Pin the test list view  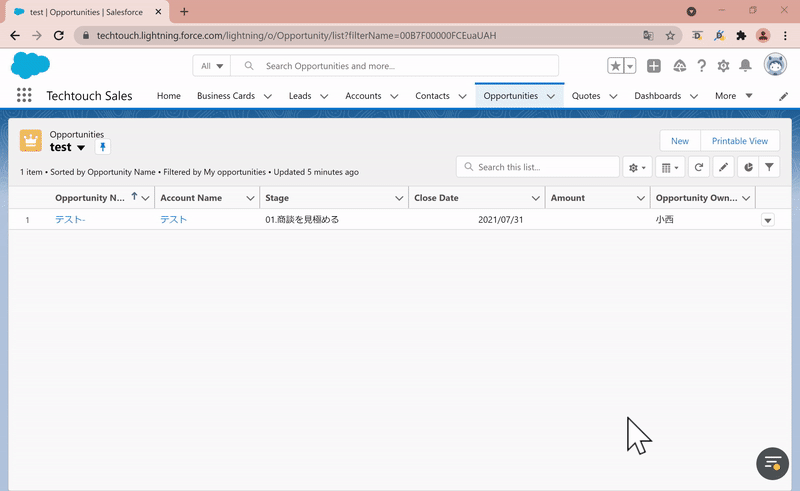click(102, 147)
